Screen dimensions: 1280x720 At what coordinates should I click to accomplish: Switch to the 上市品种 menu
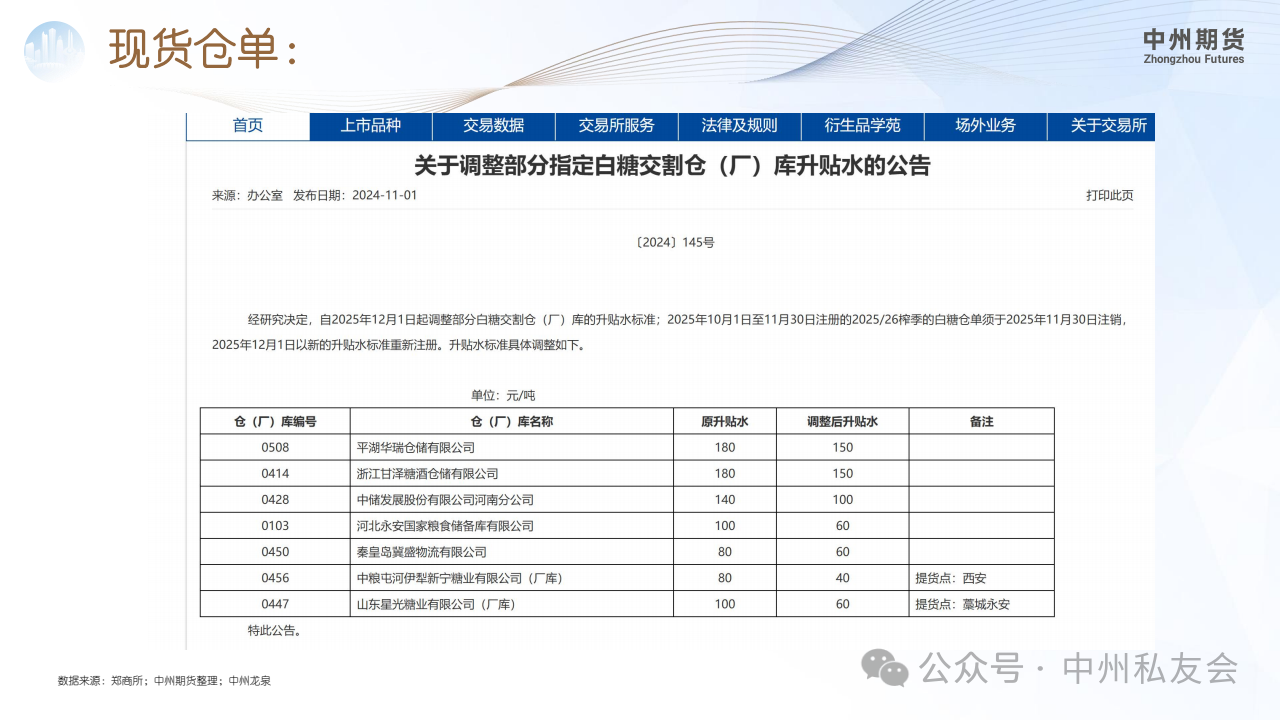pyautogui.click(x=370, y=126)
